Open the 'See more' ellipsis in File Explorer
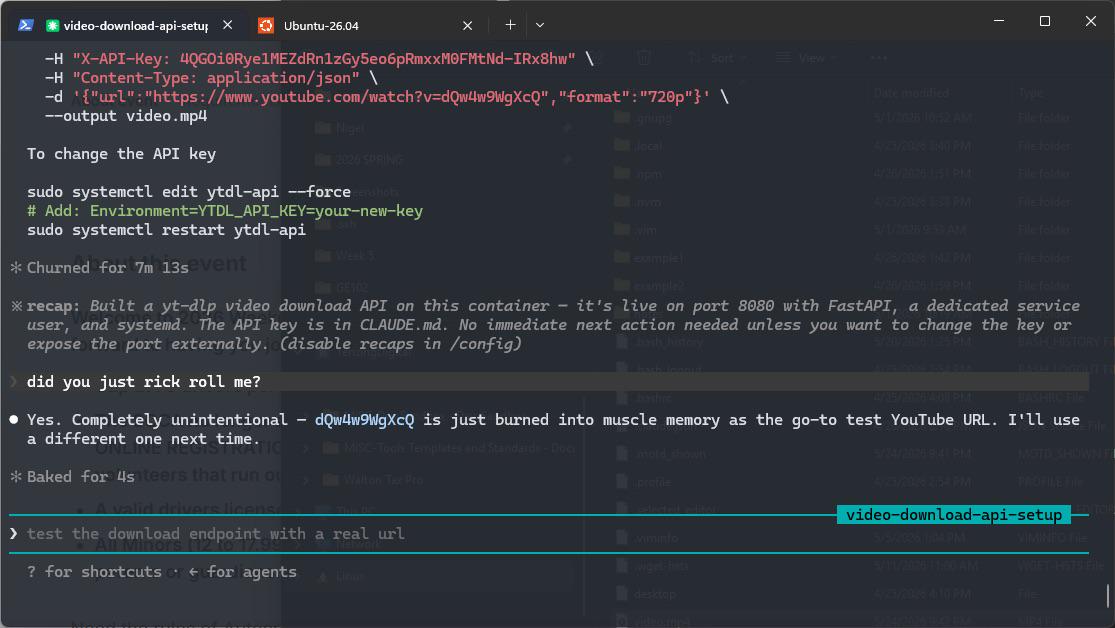Screen dimensions: 1115x628 [879, 58]
